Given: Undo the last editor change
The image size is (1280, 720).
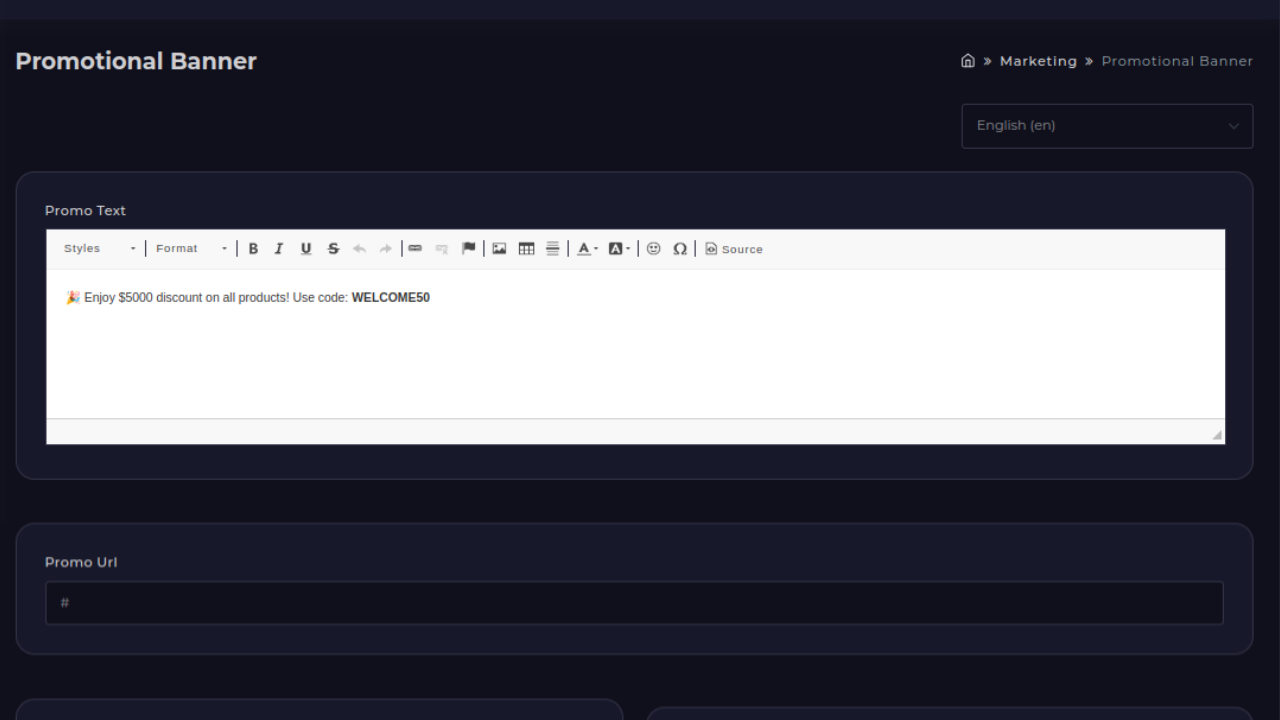Looking at the screenshot, I should pos(359,248).
